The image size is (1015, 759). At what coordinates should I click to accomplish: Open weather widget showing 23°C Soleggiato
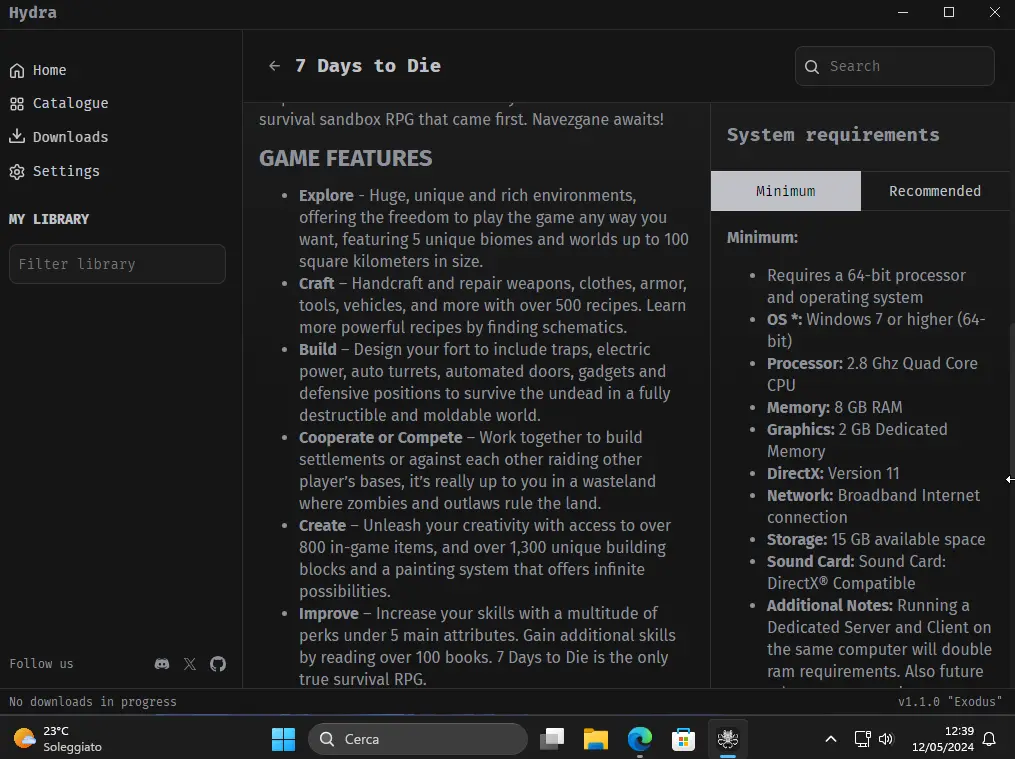pos(58,739)
